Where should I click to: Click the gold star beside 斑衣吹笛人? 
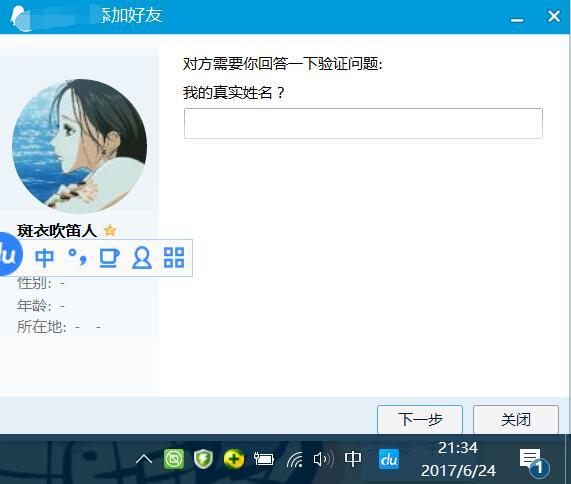(110, 230)
